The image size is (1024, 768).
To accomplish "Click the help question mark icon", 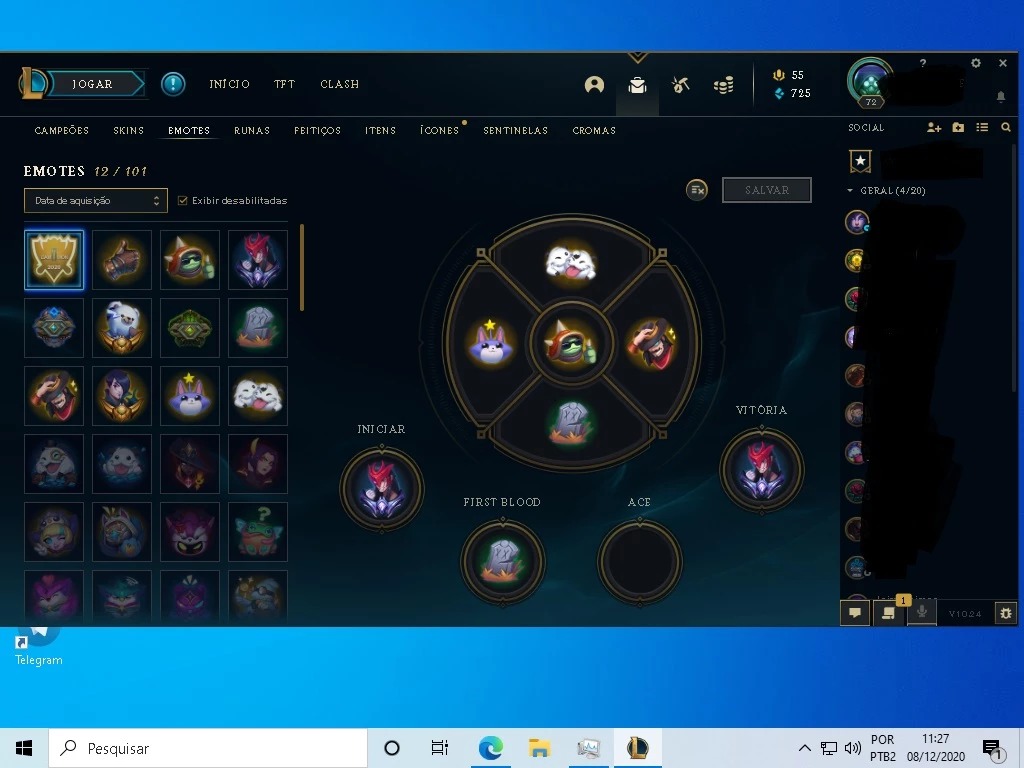I will pyautogui.click(x=923, y=63).
